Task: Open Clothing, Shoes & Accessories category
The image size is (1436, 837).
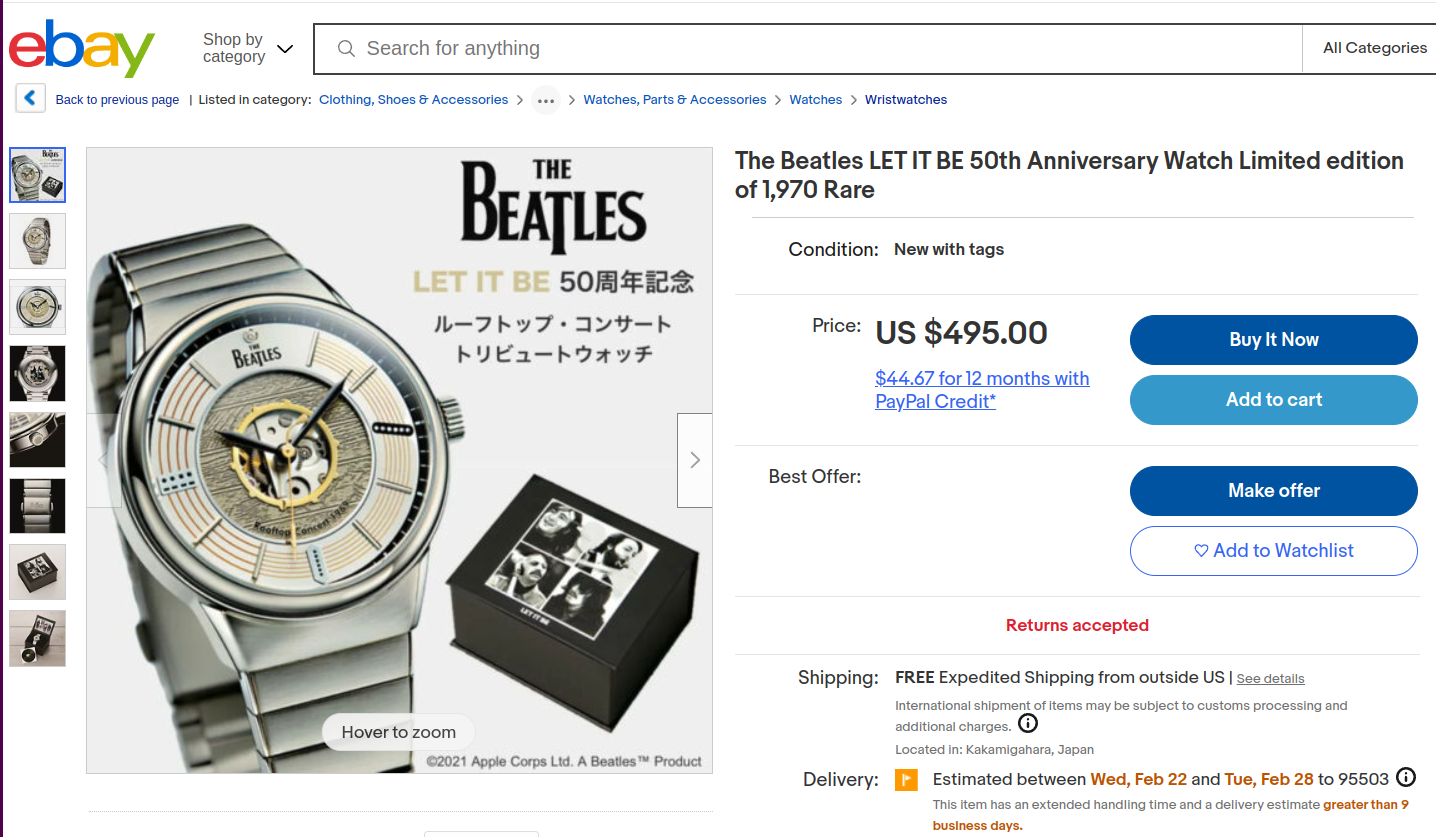Action: click(413, 100)
